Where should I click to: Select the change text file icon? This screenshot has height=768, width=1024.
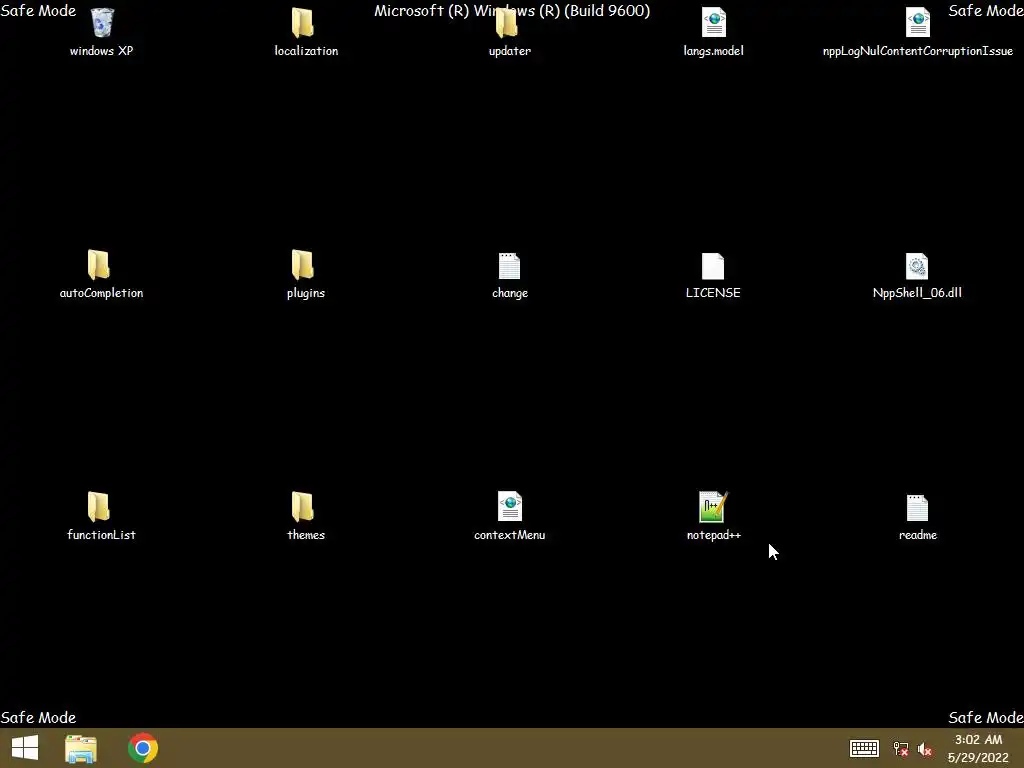pyautogui.click(x=509, y=266)
